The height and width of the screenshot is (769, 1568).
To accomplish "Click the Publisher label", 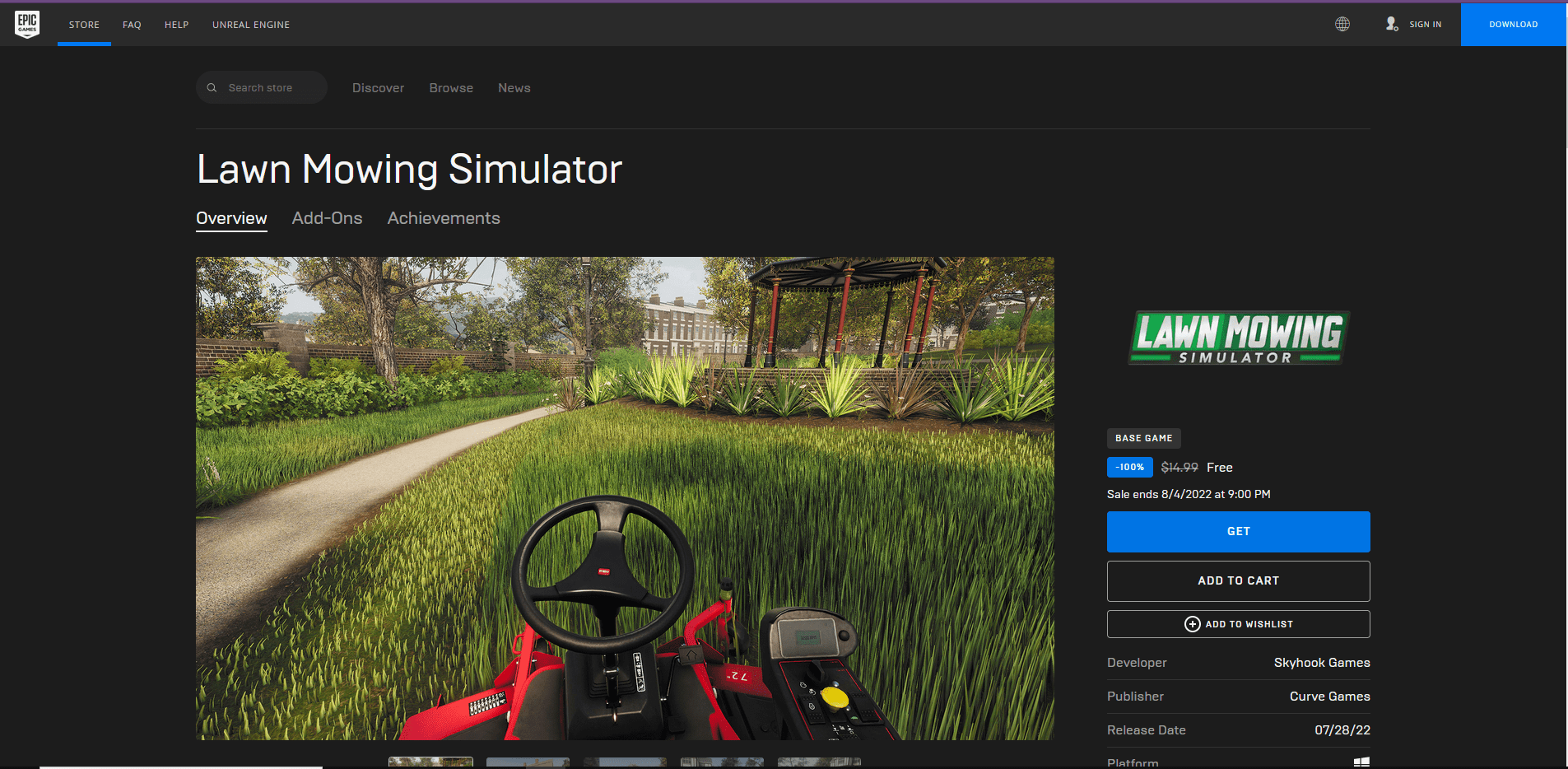I will [x=1135, y=697].
